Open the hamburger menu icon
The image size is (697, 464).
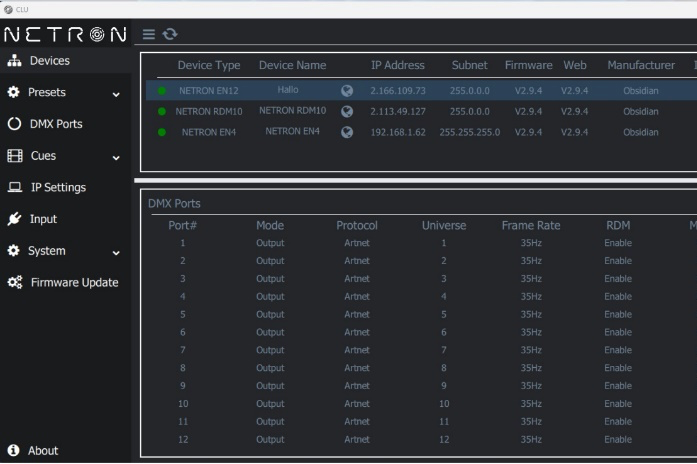point(149,34)
